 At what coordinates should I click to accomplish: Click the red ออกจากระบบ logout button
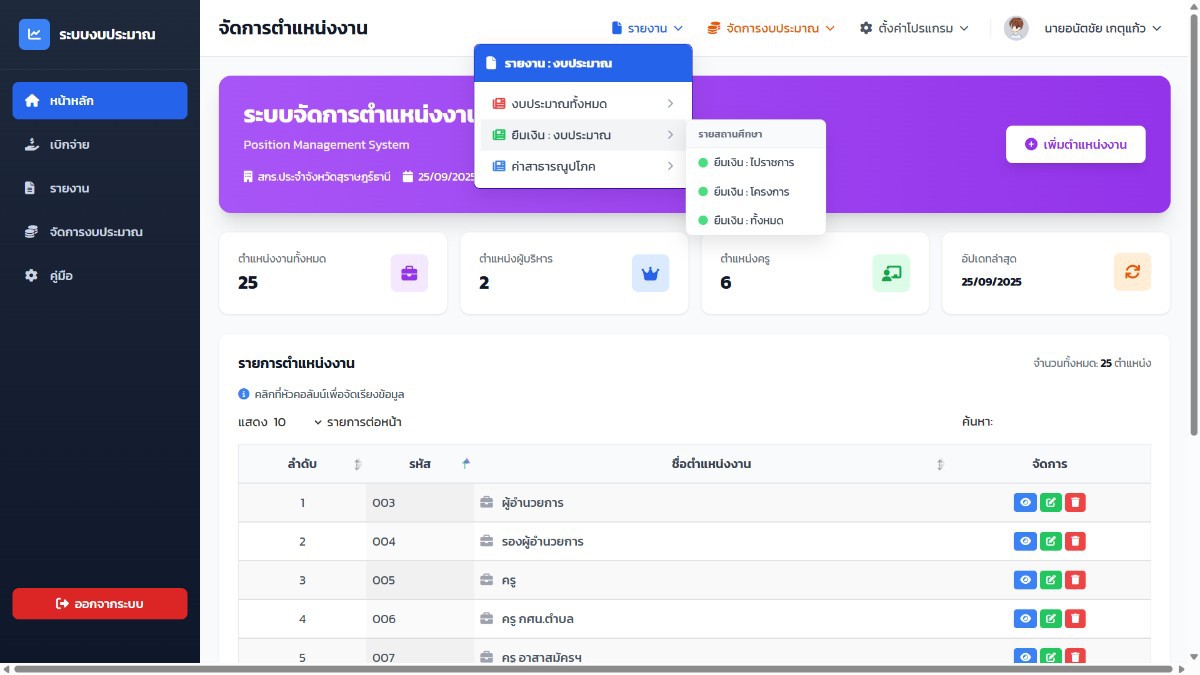[x=100, y=604]
